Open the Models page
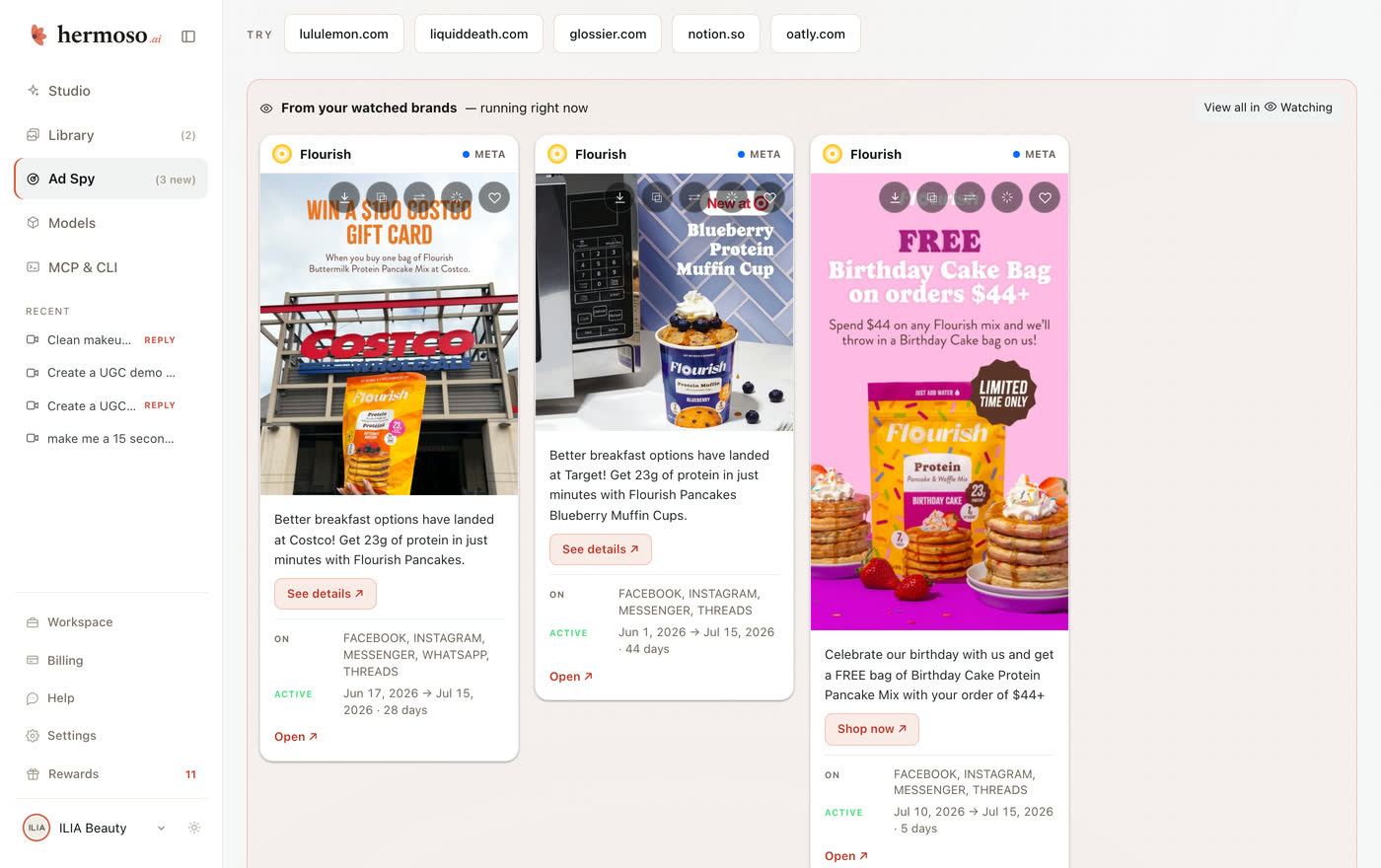 click(110, 223)
